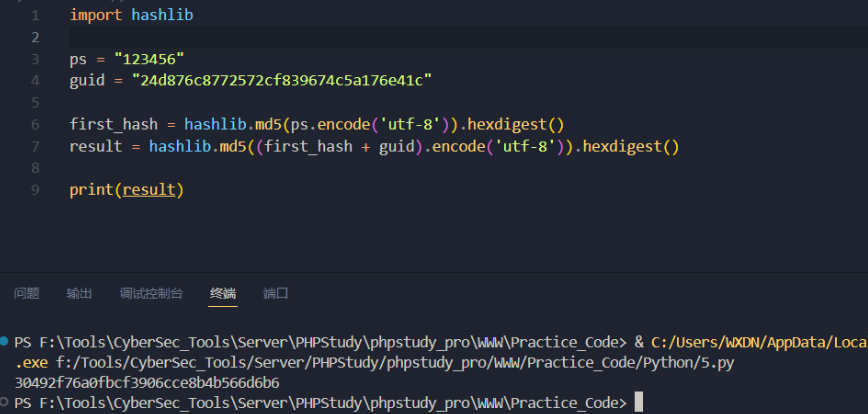This screenshot has height=414, width=868.
Task: Open the 调试控制台 debug console tab
Action: click(x=151, y=293)
